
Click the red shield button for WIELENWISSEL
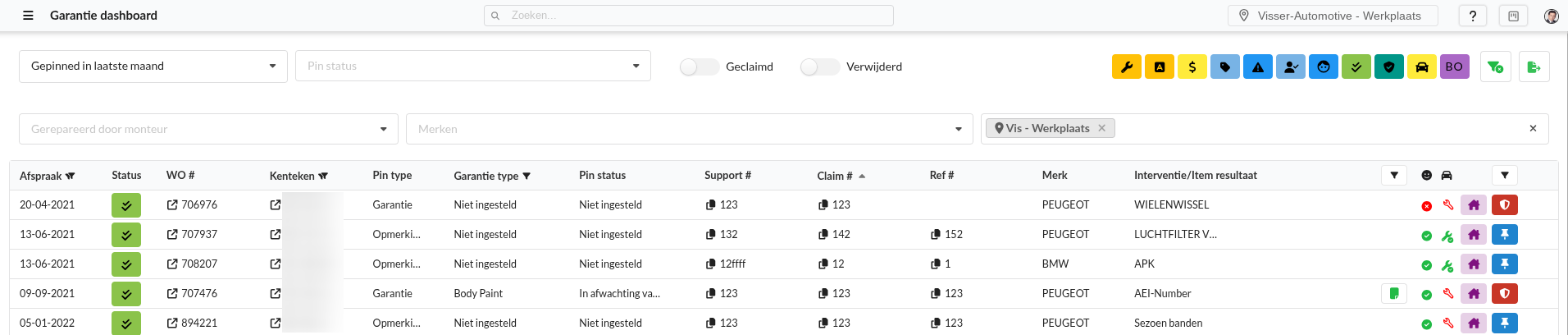click(x=1504, y=204)
